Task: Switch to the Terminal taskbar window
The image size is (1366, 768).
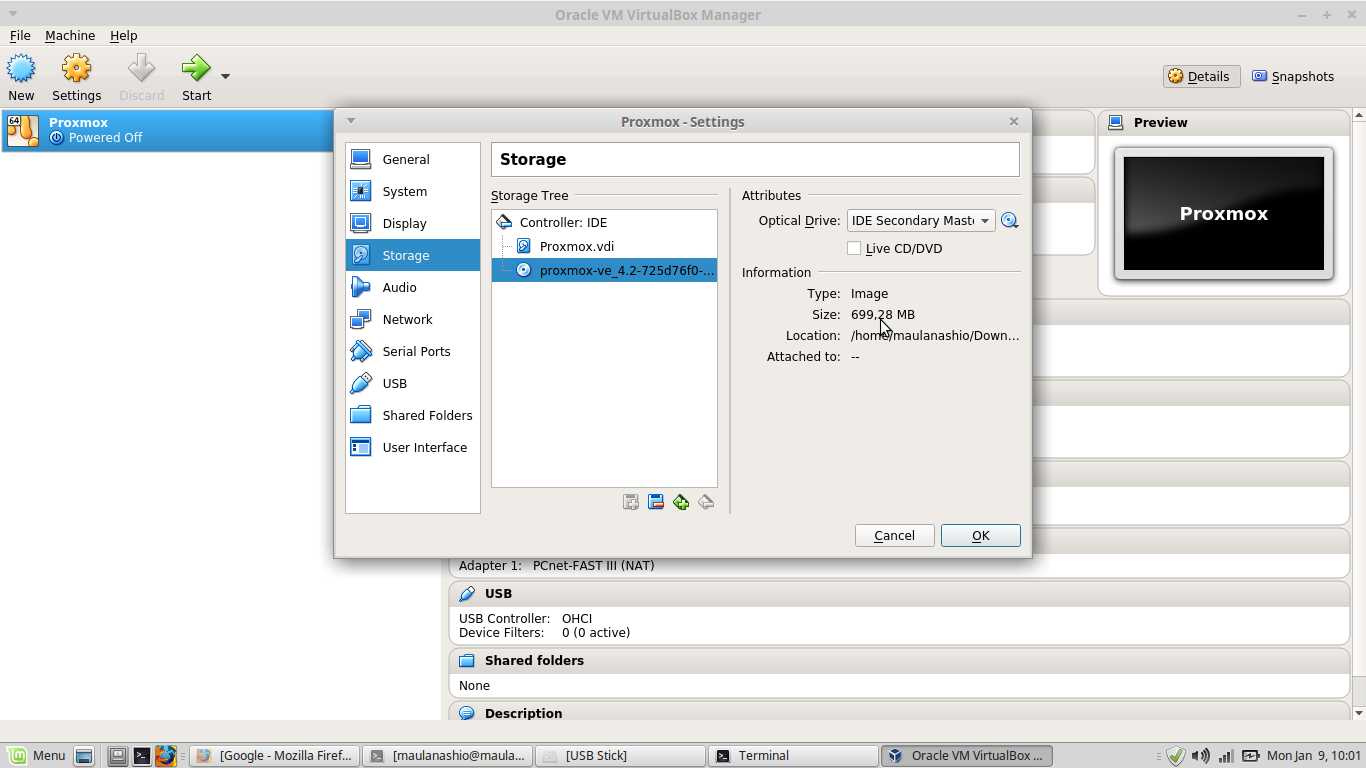Action: [x=793, y=755]
